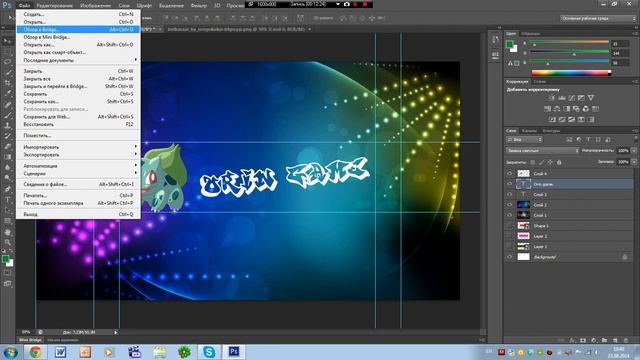Select the Gradient tool
The width and height of the screenshot is (640, 360).
7,157
